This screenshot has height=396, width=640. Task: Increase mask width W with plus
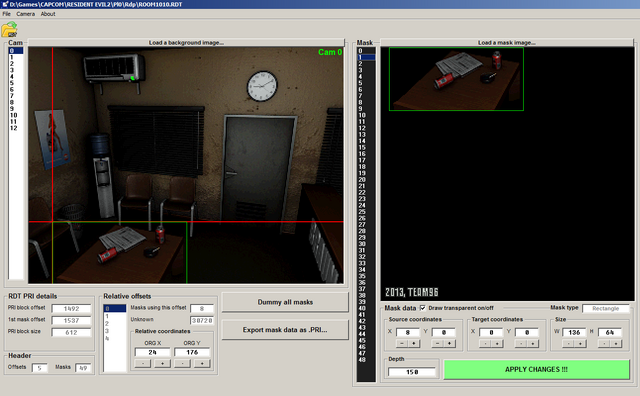[x=580, y=344]
